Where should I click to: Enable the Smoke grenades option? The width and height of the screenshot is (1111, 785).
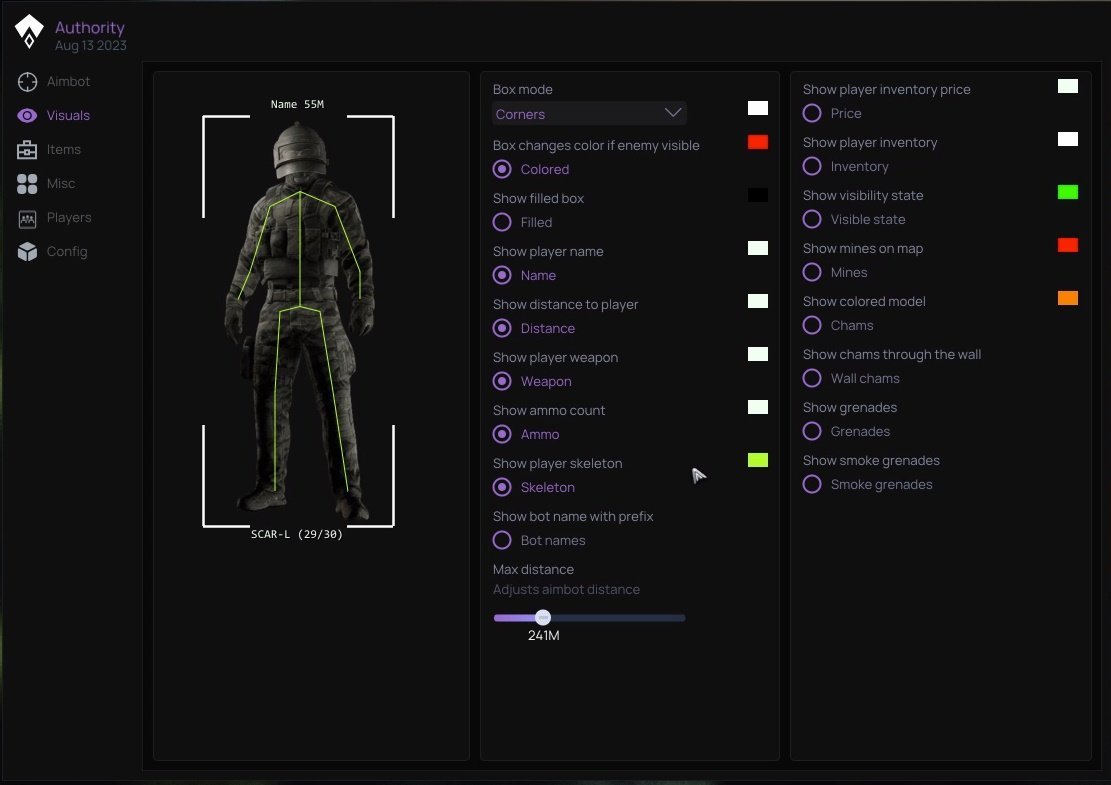[x=812, y=485]
